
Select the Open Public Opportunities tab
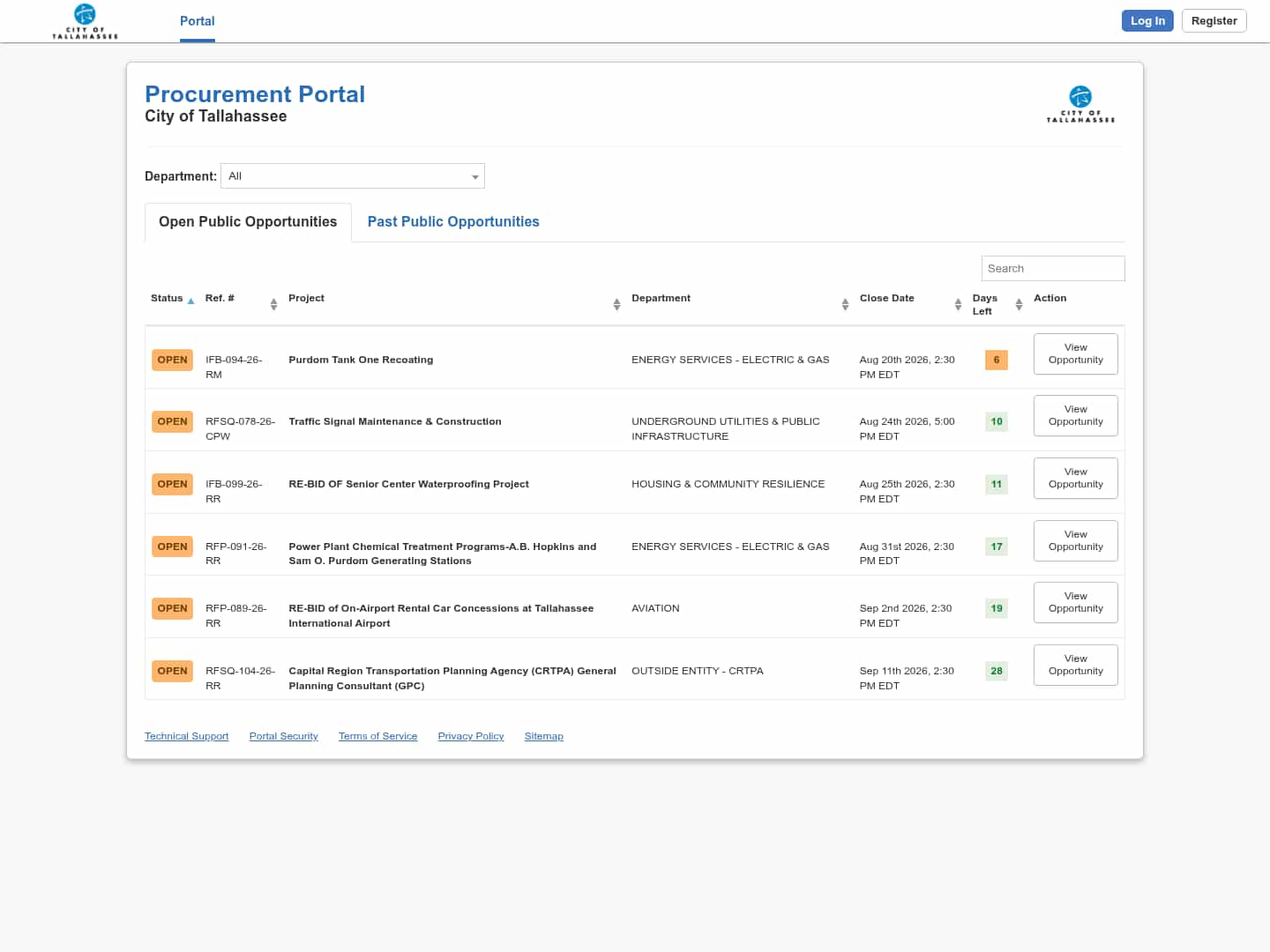pos(248,222)
